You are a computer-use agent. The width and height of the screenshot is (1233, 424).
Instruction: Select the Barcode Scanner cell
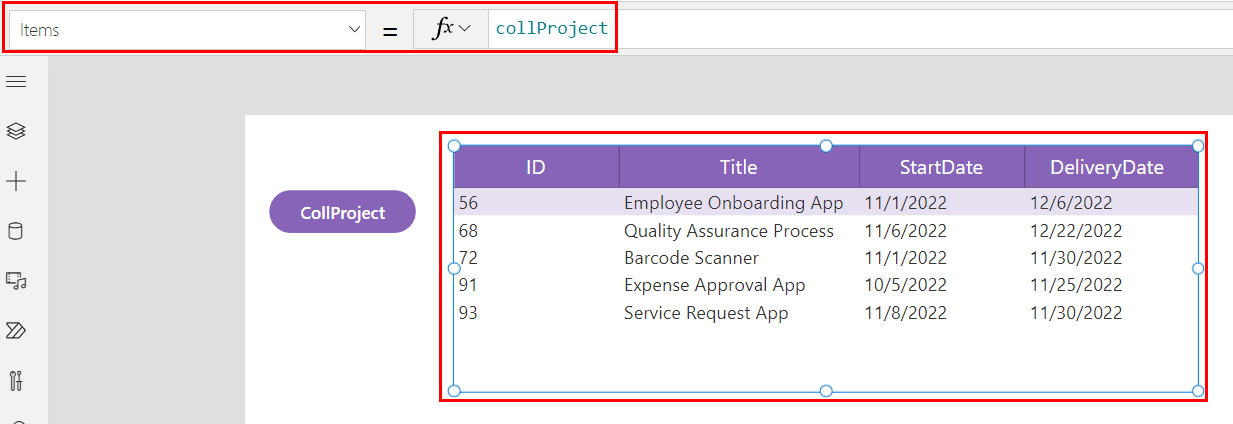click(691, 258)
